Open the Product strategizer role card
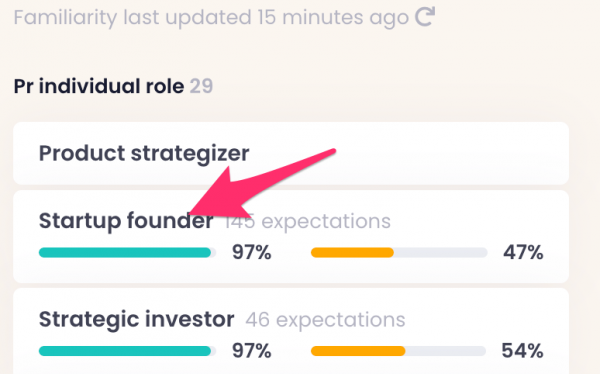Viewport: 600px width, 374px height. point(291,153)
